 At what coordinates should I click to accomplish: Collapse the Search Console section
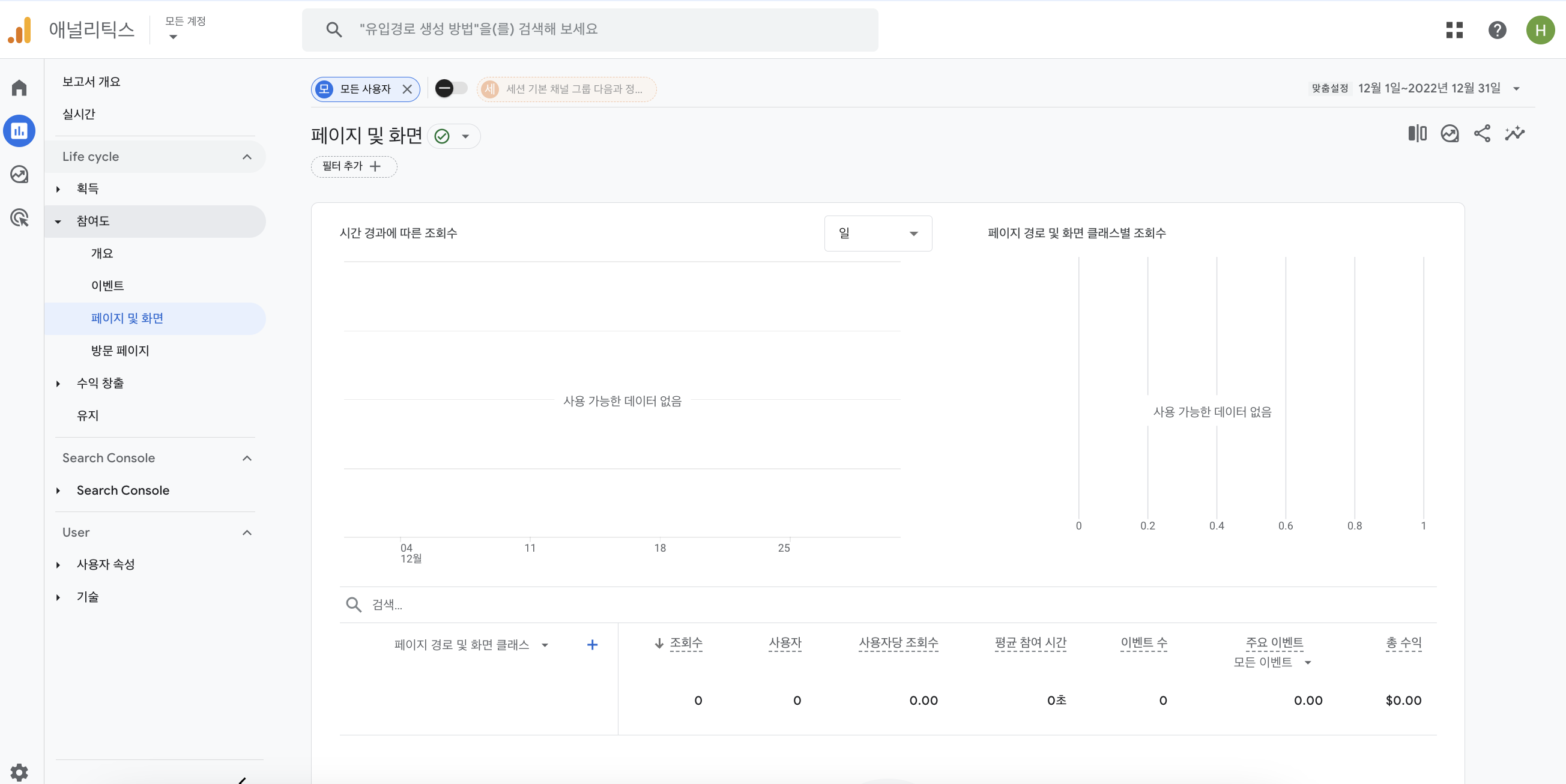tap(247, 458)
